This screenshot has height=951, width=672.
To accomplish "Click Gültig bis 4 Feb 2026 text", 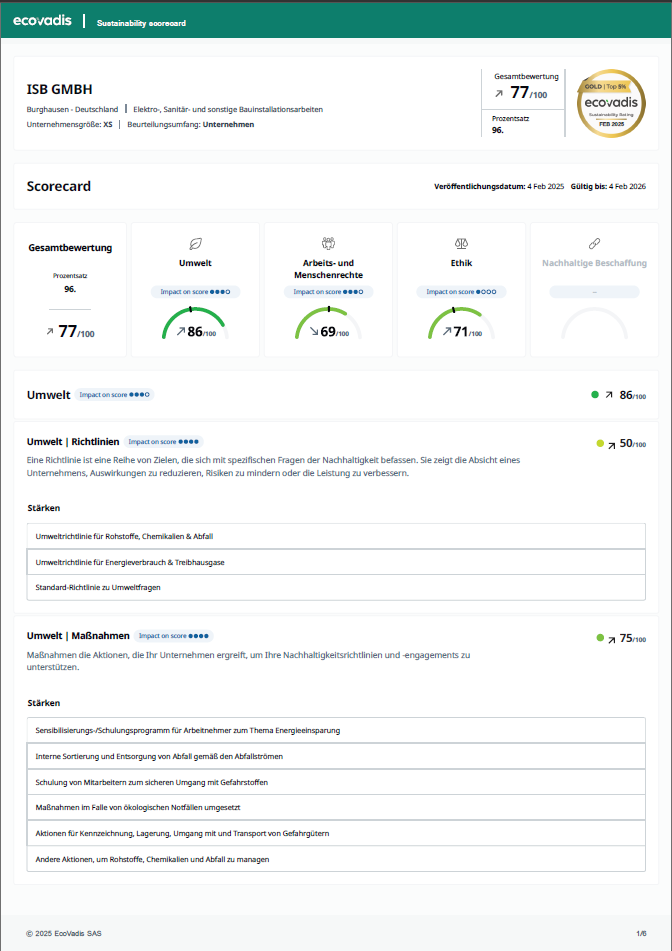I will pos(608,186).
